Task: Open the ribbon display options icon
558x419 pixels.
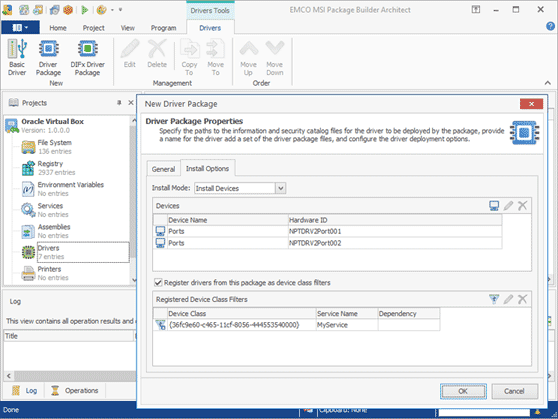Action: pyautogui.click(x=476, y=10)
